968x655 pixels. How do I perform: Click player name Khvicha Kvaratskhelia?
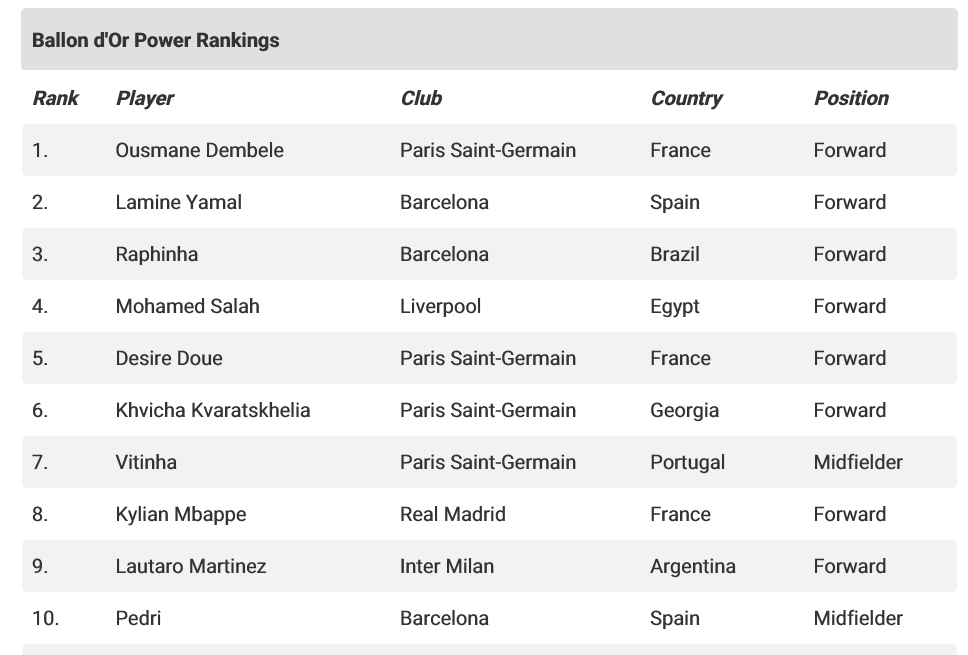(213, 410)
